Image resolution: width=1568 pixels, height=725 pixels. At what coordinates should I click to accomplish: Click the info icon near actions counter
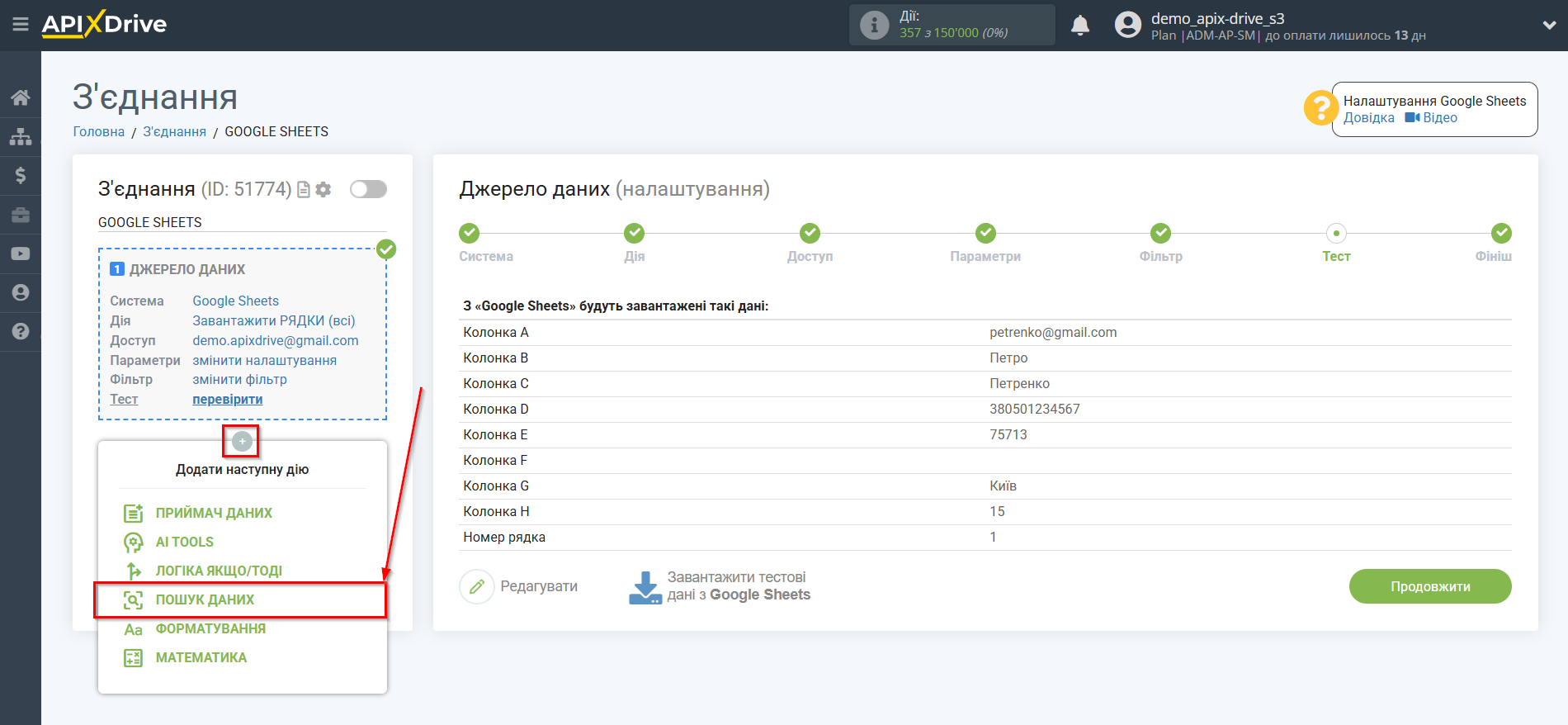pyautogui.click(x=874, y=25)
